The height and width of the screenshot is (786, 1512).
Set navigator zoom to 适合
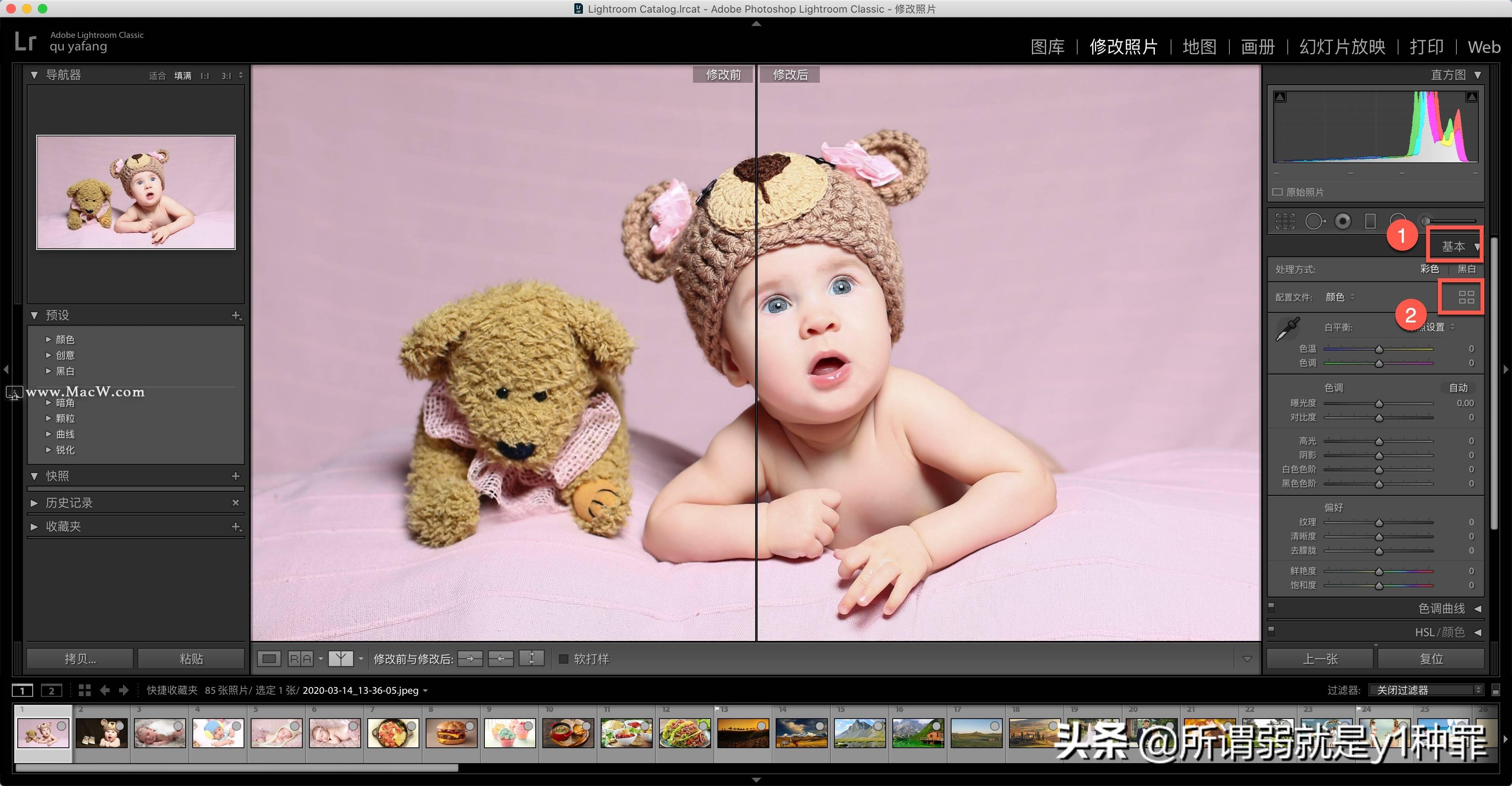click(157, 76)
